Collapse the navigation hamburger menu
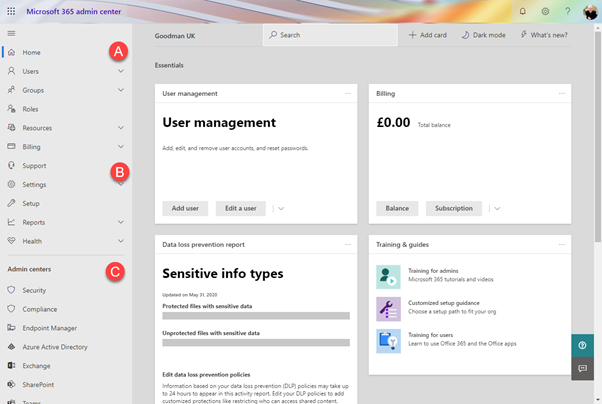 (12, 33)
